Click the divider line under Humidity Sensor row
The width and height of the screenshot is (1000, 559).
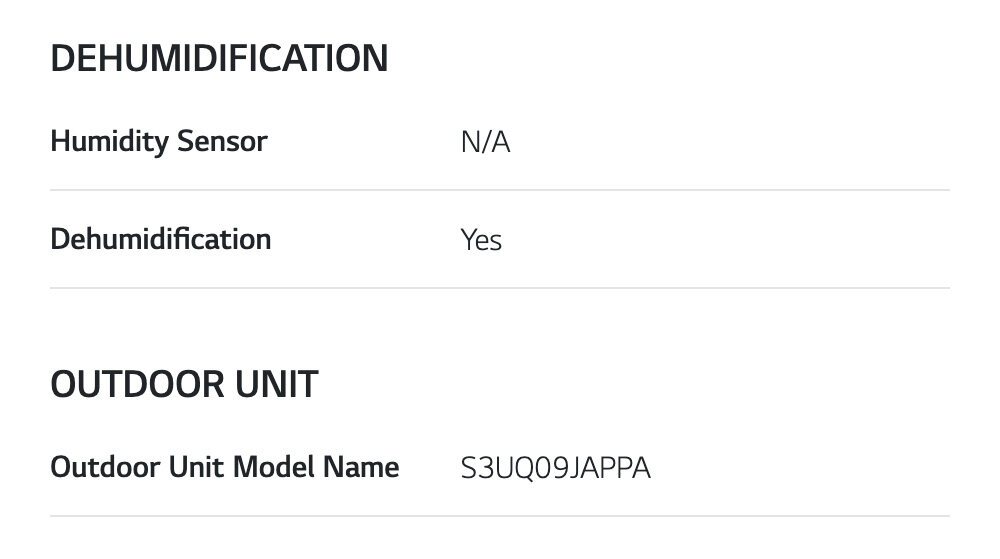[500, 190]
